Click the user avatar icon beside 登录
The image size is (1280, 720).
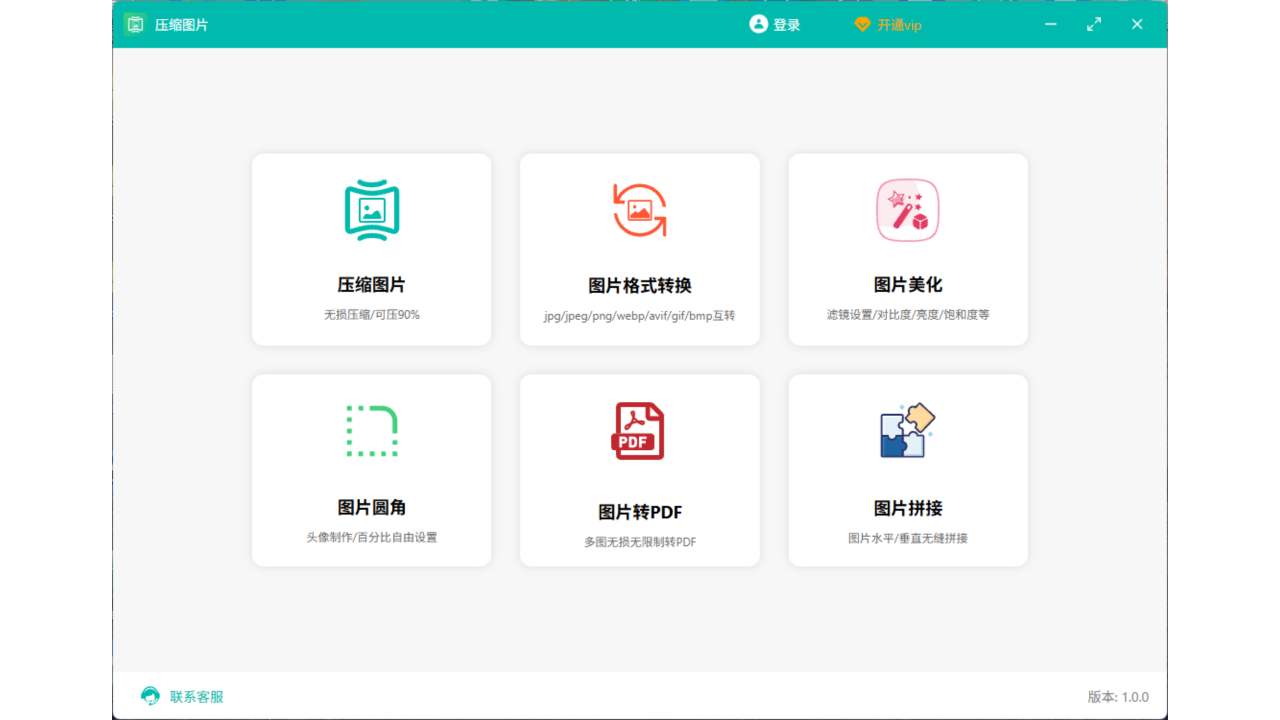point(757,24)
